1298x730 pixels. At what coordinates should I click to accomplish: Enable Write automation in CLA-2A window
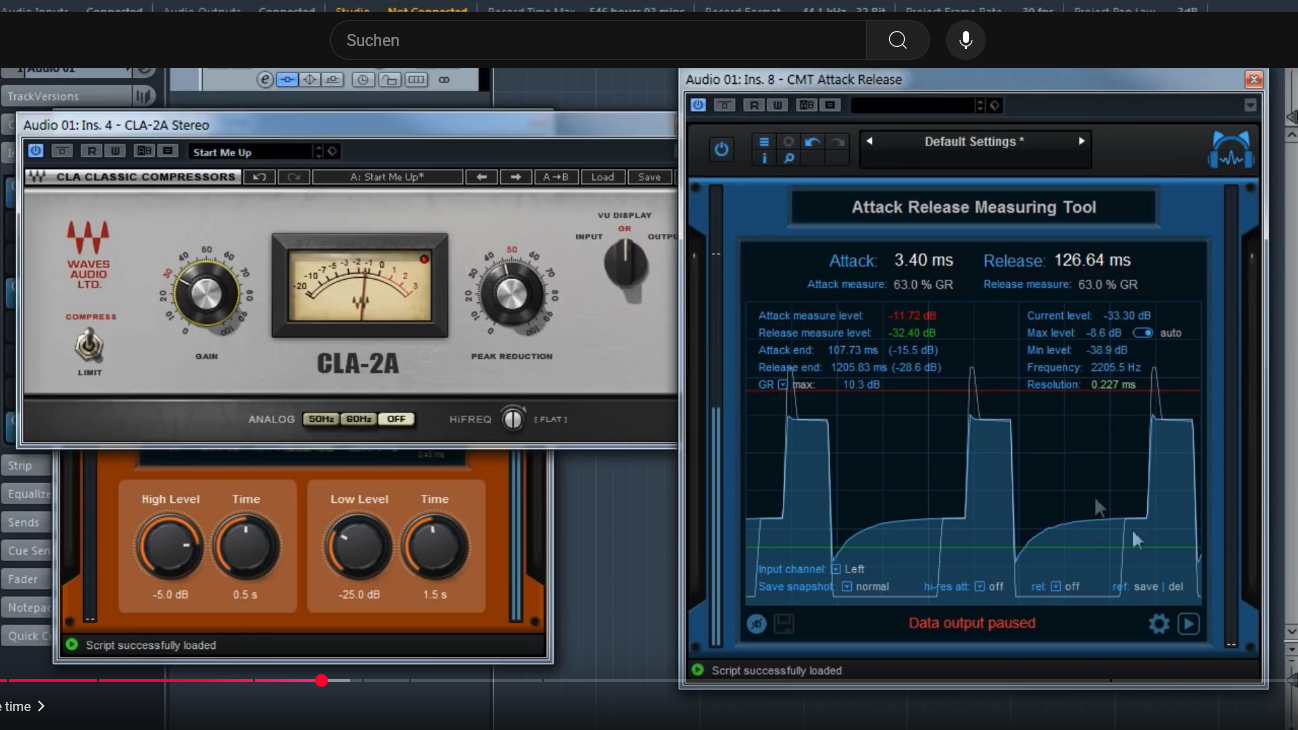tap(114, 151)
